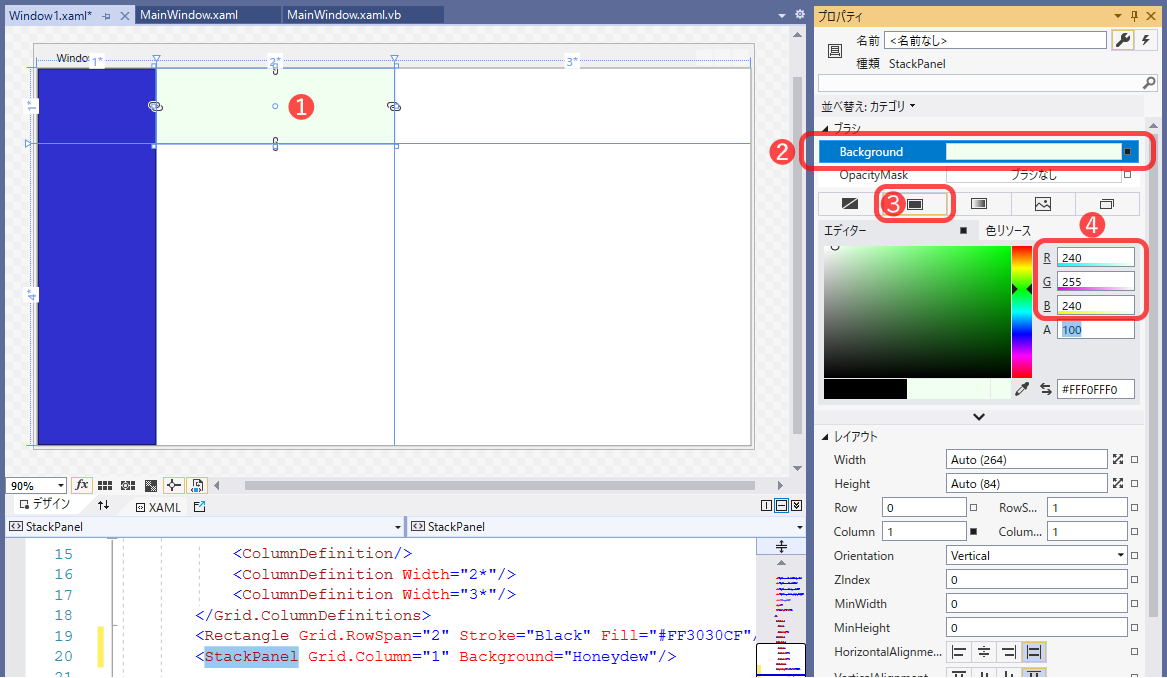The height and width of the screenshot is (678, 1167).
Task: Collapse the レイアウト section
Action: (825, 437)
